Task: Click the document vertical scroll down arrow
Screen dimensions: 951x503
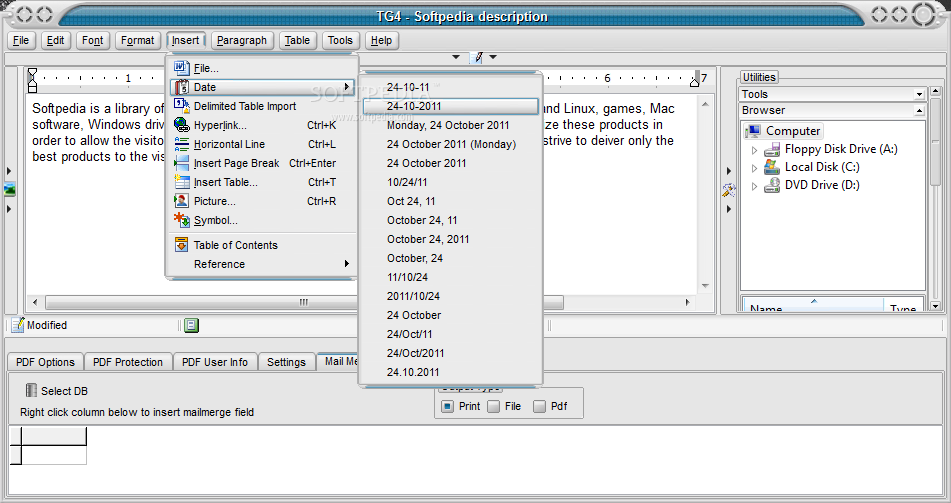Action: 705,286
